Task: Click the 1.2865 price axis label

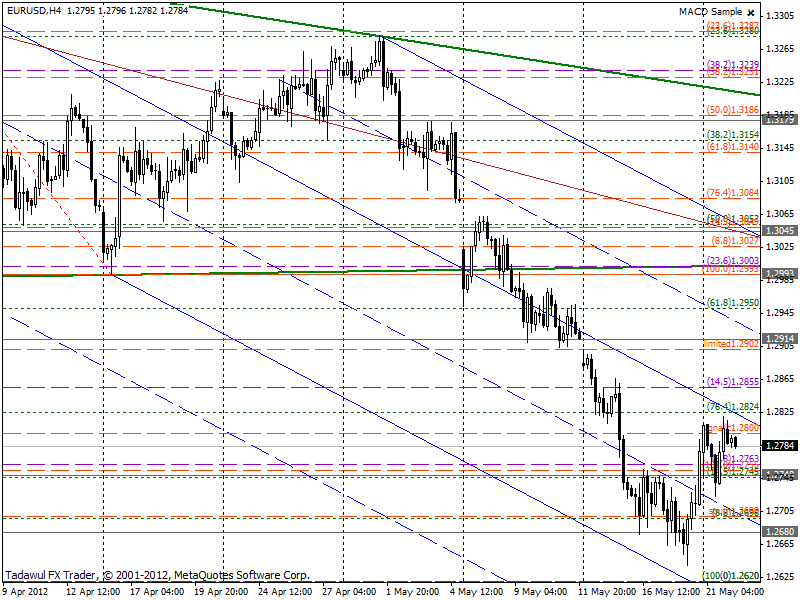Action: point(780,379)
